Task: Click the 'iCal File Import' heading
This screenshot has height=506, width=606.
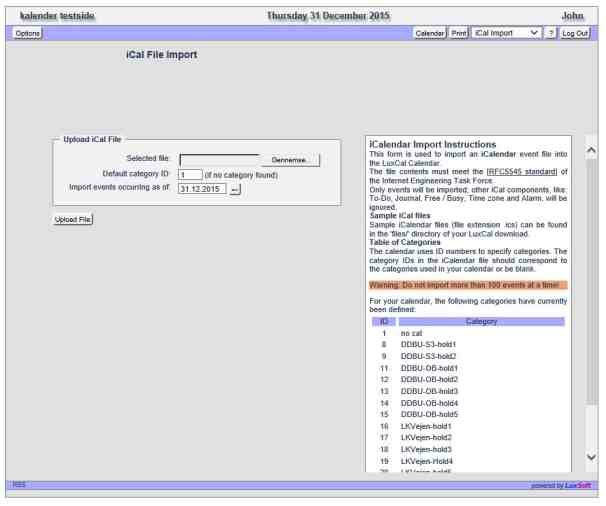Action: [162, 55]
